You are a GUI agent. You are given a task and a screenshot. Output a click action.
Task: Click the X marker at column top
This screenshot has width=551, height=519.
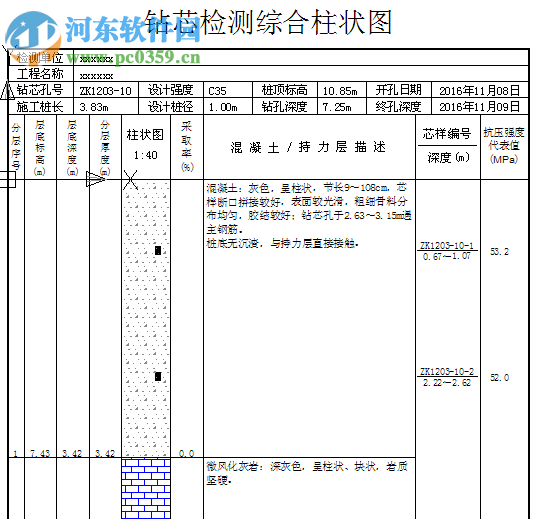130,180
